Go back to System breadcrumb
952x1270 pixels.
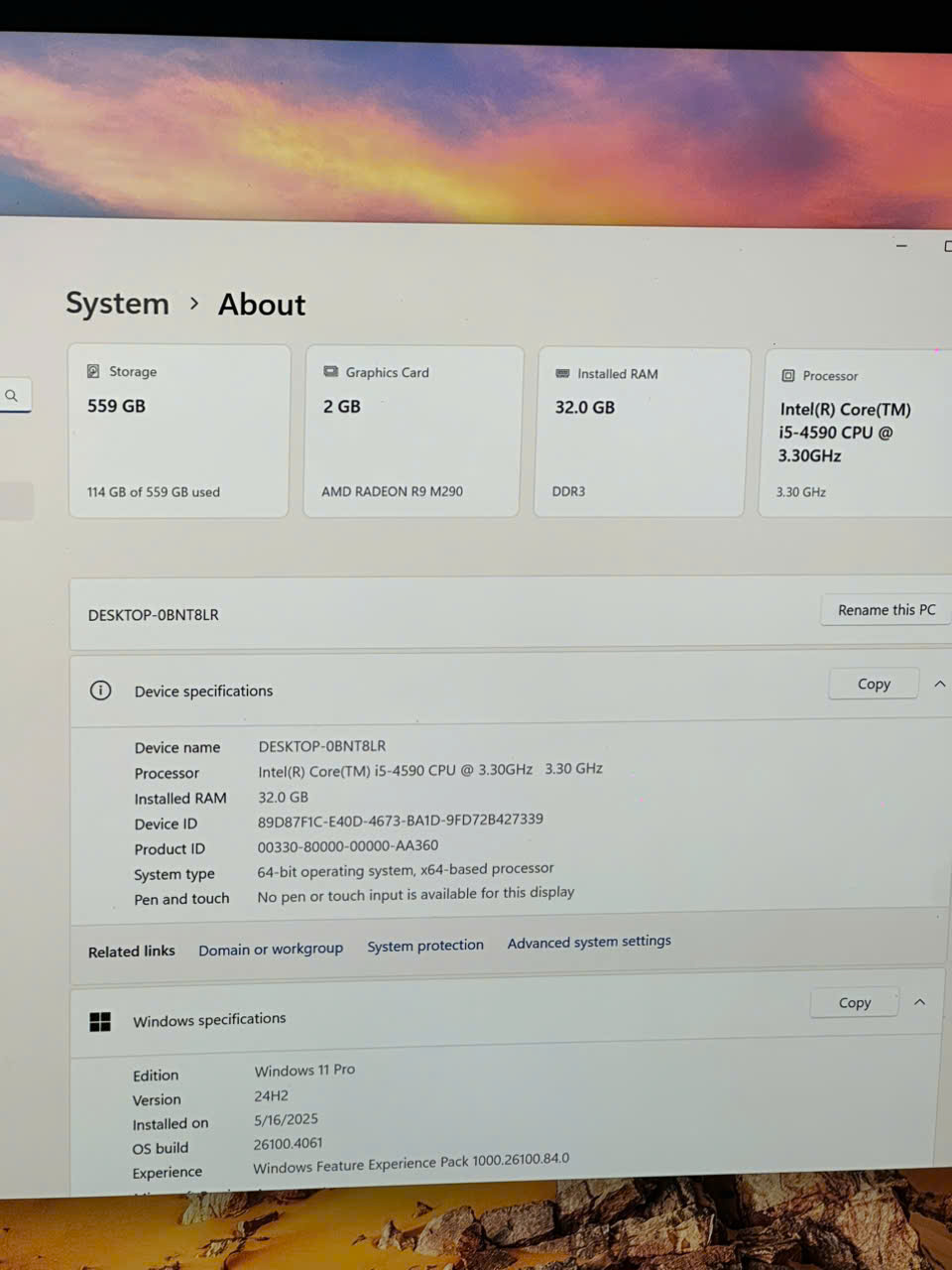point(117,303)
